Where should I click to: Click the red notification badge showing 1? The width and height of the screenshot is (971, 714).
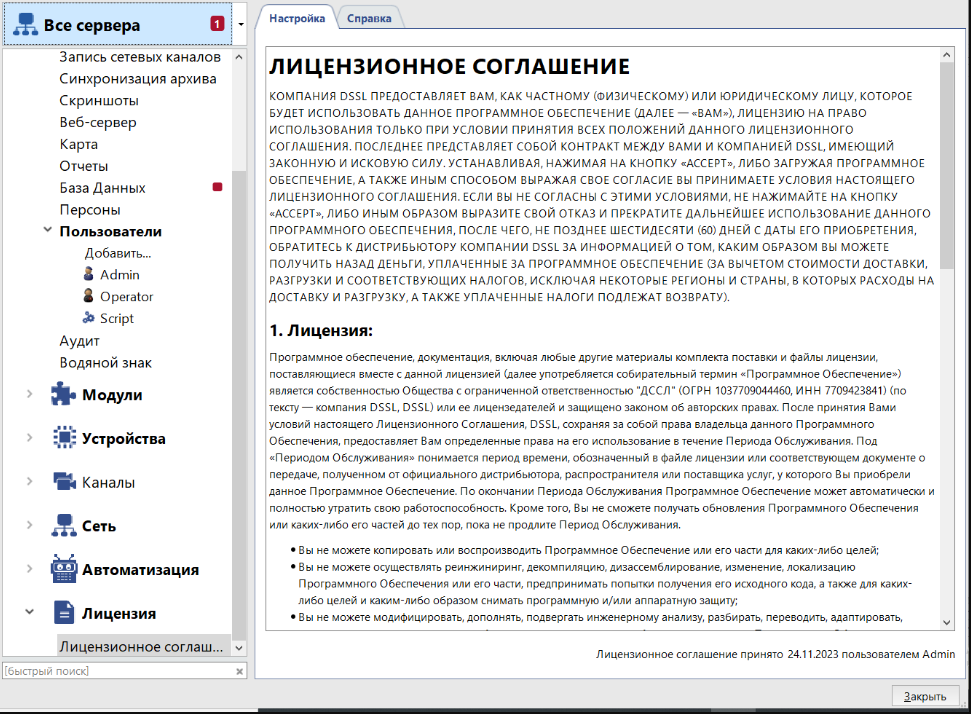(x=217, y=24)
